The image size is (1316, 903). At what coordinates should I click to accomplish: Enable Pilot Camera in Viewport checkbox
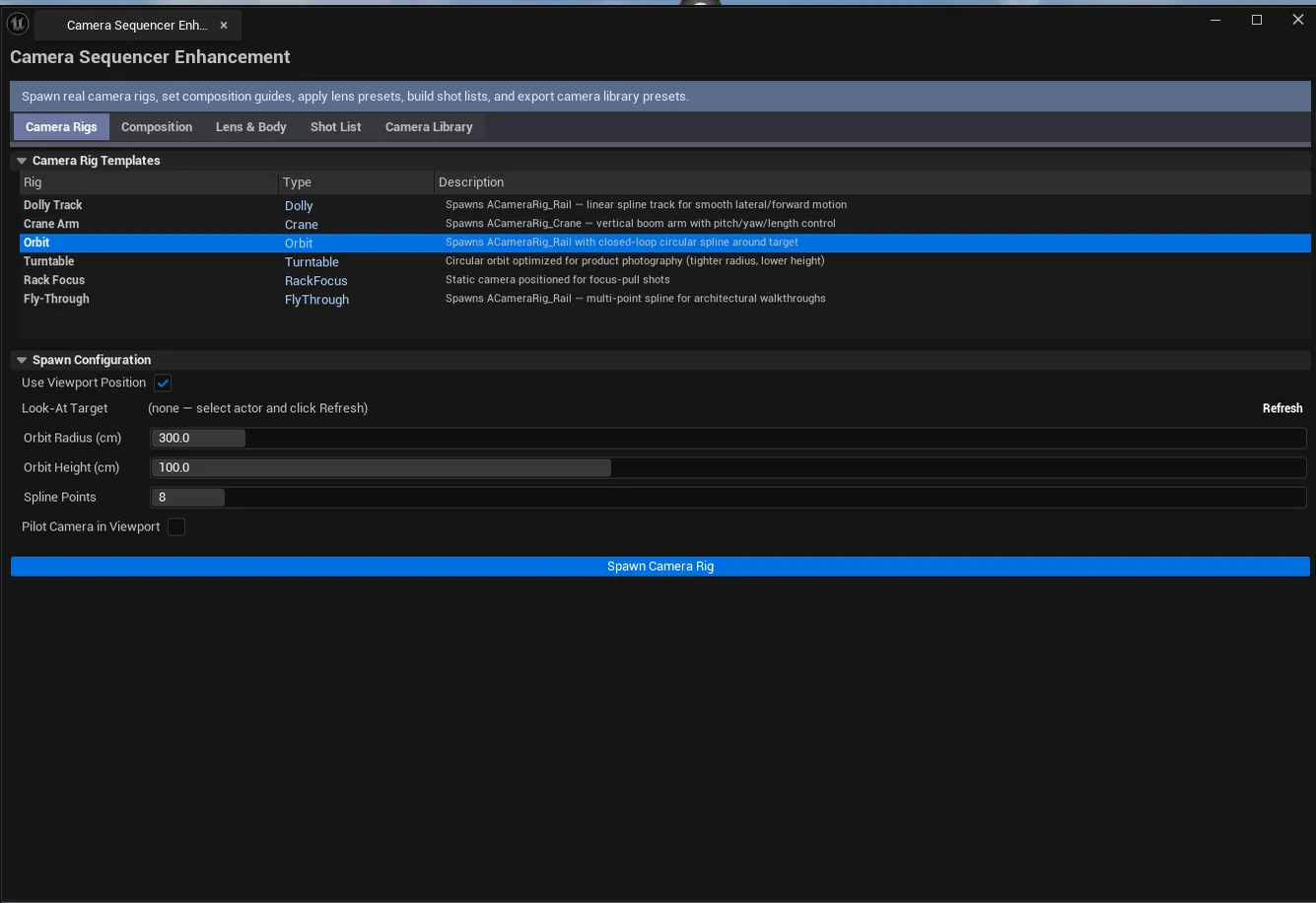pyautogui.click(x=176, y=526)
